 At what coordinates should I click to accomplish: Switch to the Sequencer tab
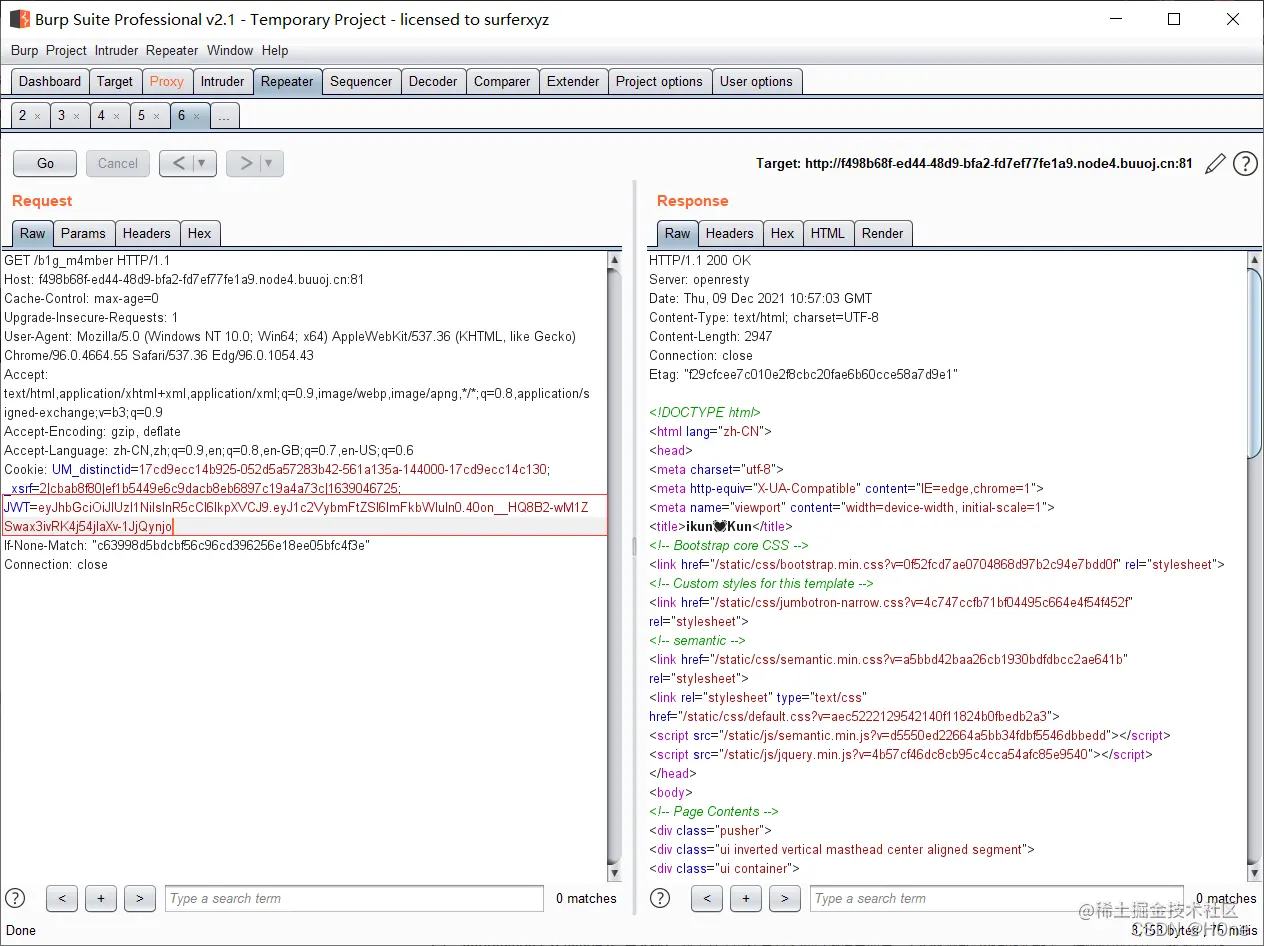(361, 81)
